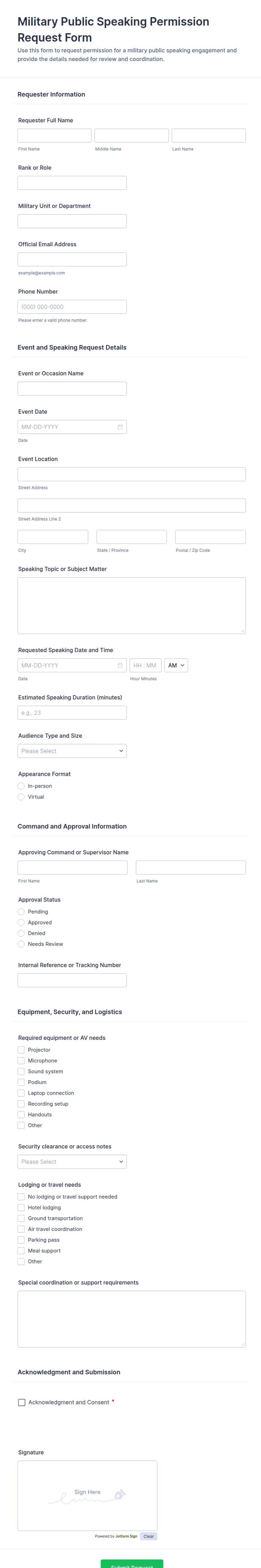
Task: Click the Rank or Role input field
Action: [x=72, y=183]
